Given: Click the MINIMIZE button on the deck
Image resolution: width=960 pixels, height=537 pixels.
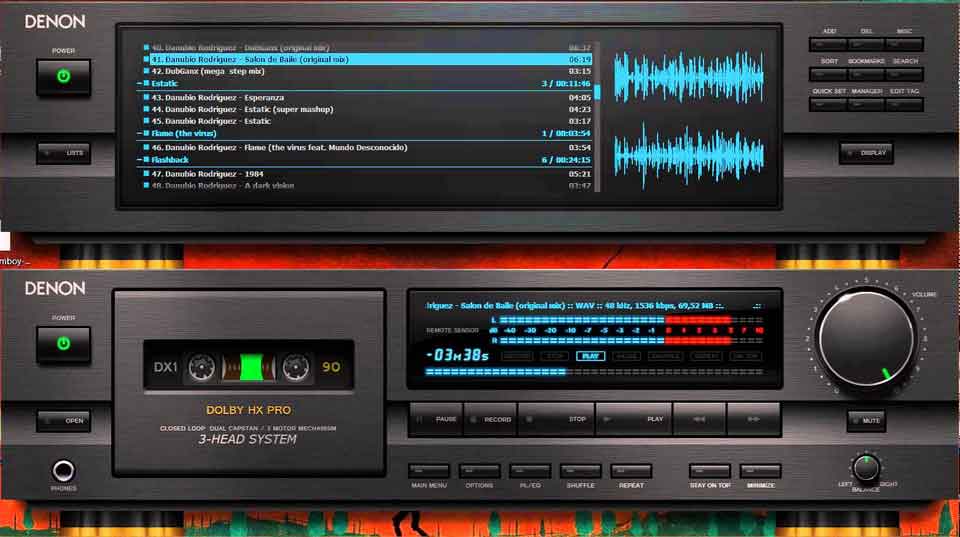Looking at the screenshot, I should [760, 471].
